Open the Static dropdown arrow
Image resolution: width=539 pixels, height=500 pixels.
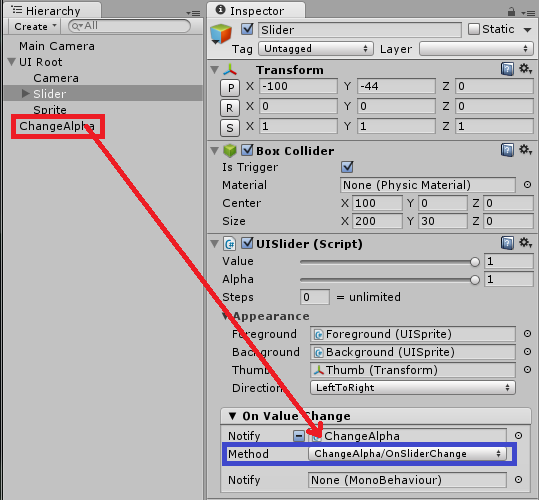[x=527, y=30]
